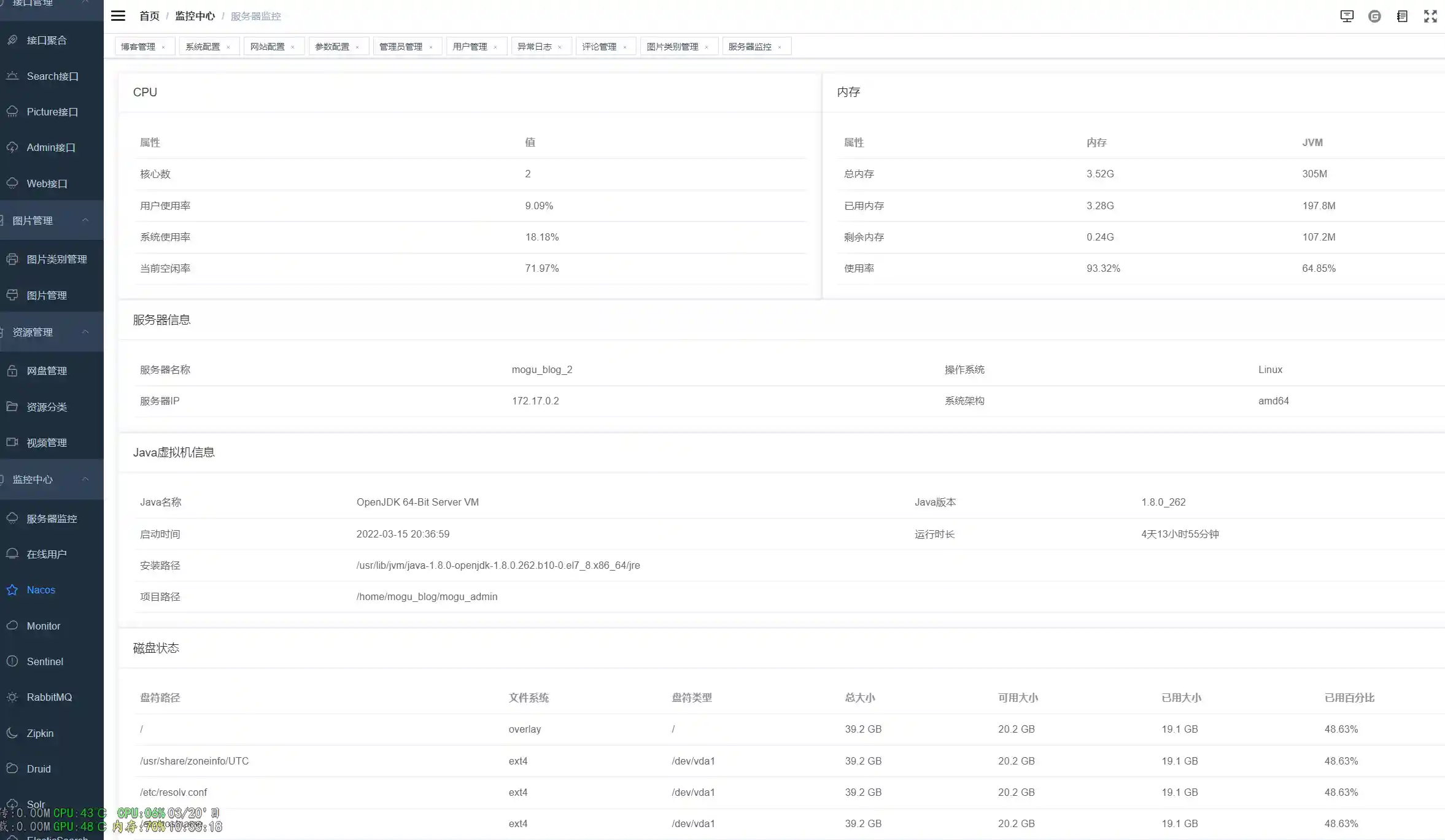Click the monitor screen icon in header
The height and width of the screenshot is (840, 1445).
coord(1347,17)
